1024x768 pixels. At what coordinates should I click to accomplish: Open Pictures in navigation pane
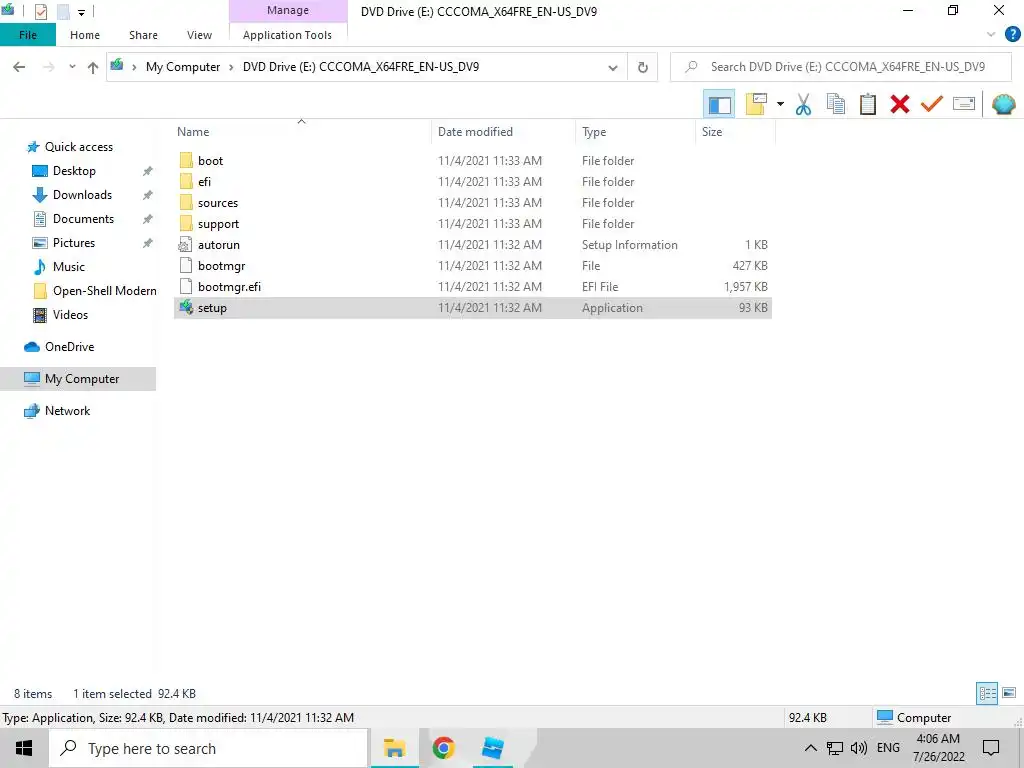coord(74,243)
